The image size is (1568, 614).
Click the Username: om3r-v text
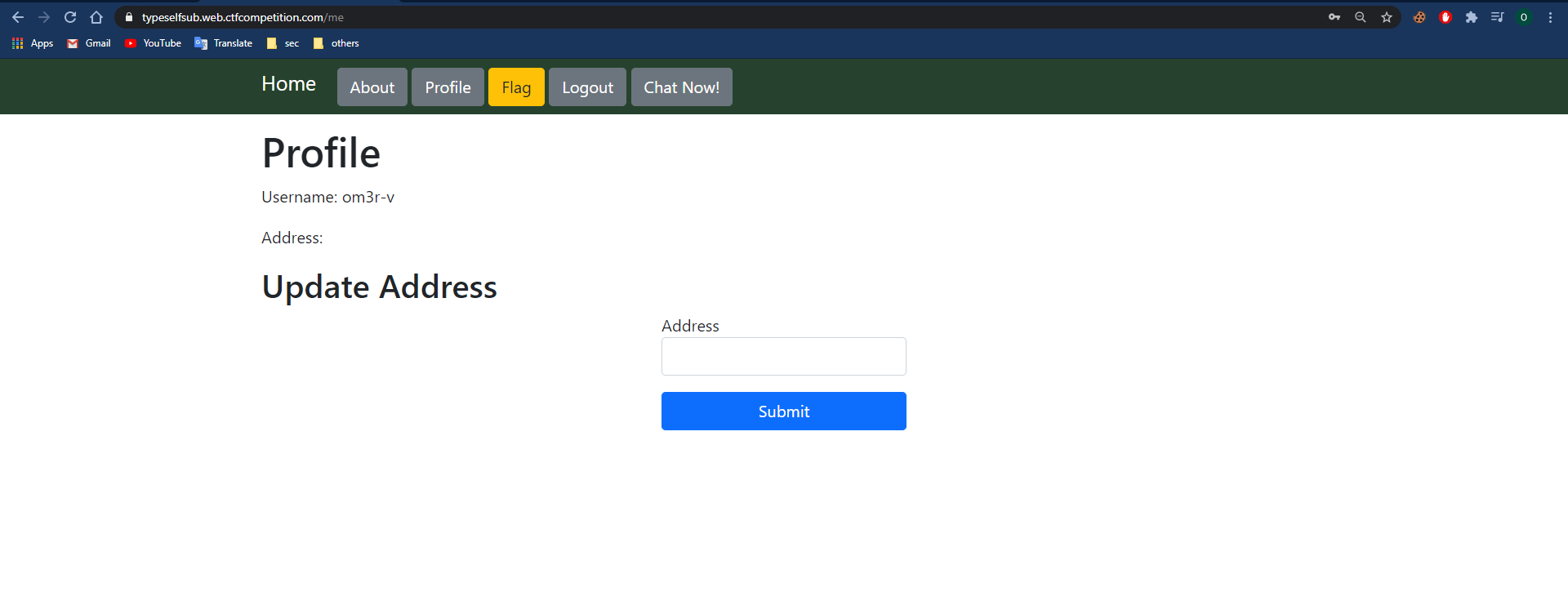pos(327,197)
